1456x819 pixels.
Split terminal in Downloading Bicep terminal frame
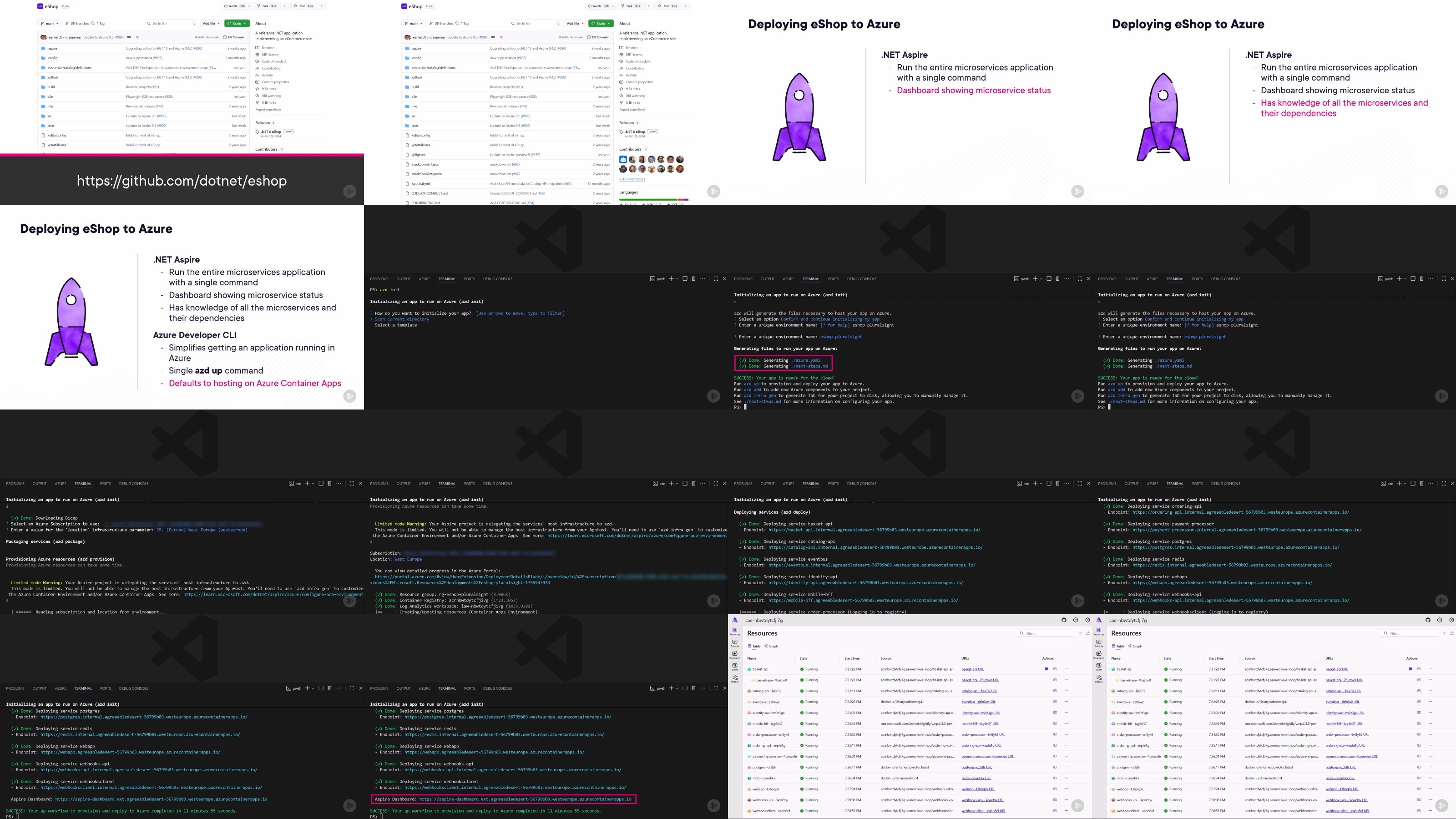[320, 483]
